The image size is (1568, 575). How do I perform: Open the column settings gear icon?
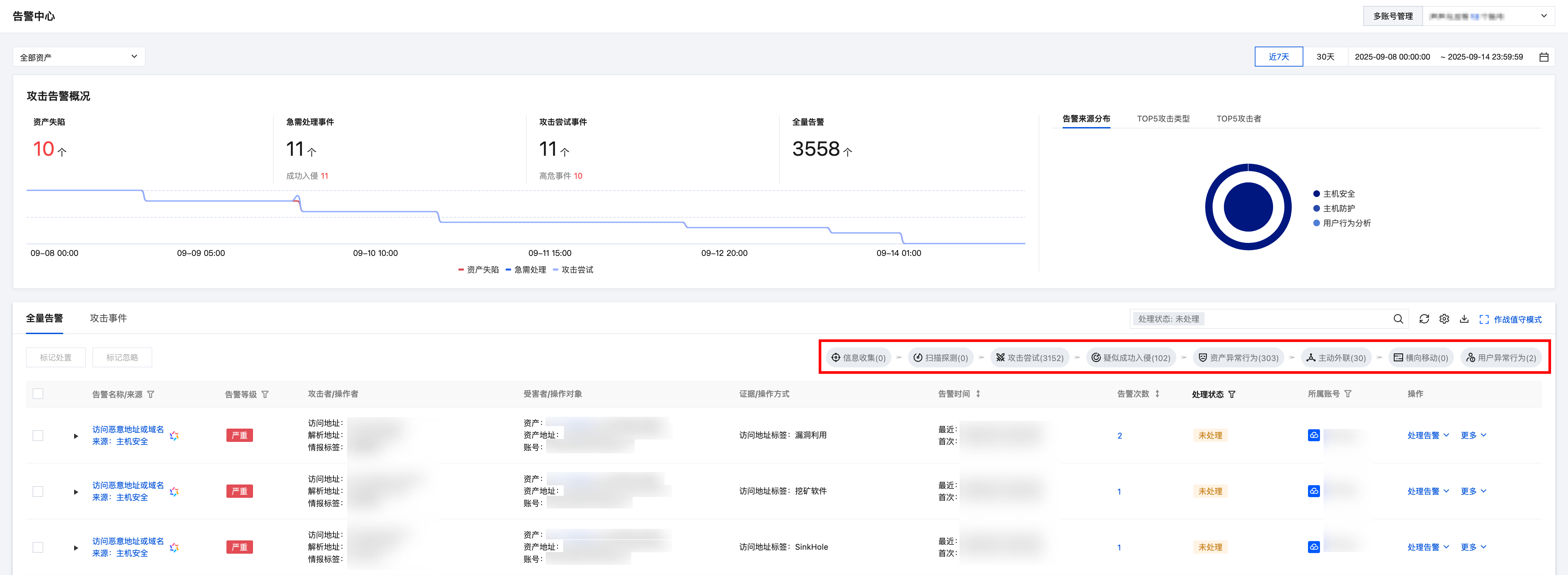click(1444, 318)
